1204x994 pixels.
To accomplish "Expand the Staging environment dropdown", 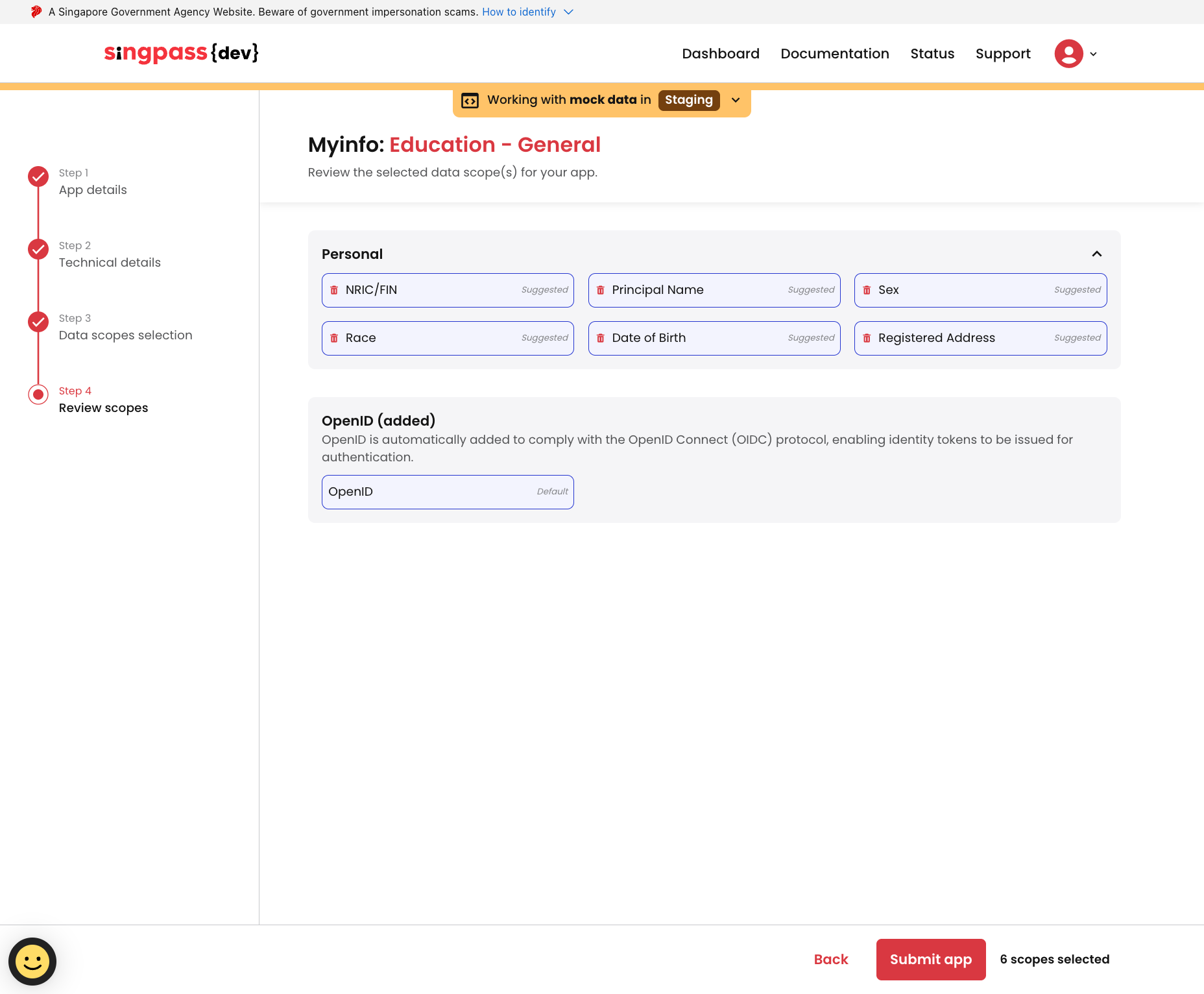I will pyautogui.click(x=736, y=100).
